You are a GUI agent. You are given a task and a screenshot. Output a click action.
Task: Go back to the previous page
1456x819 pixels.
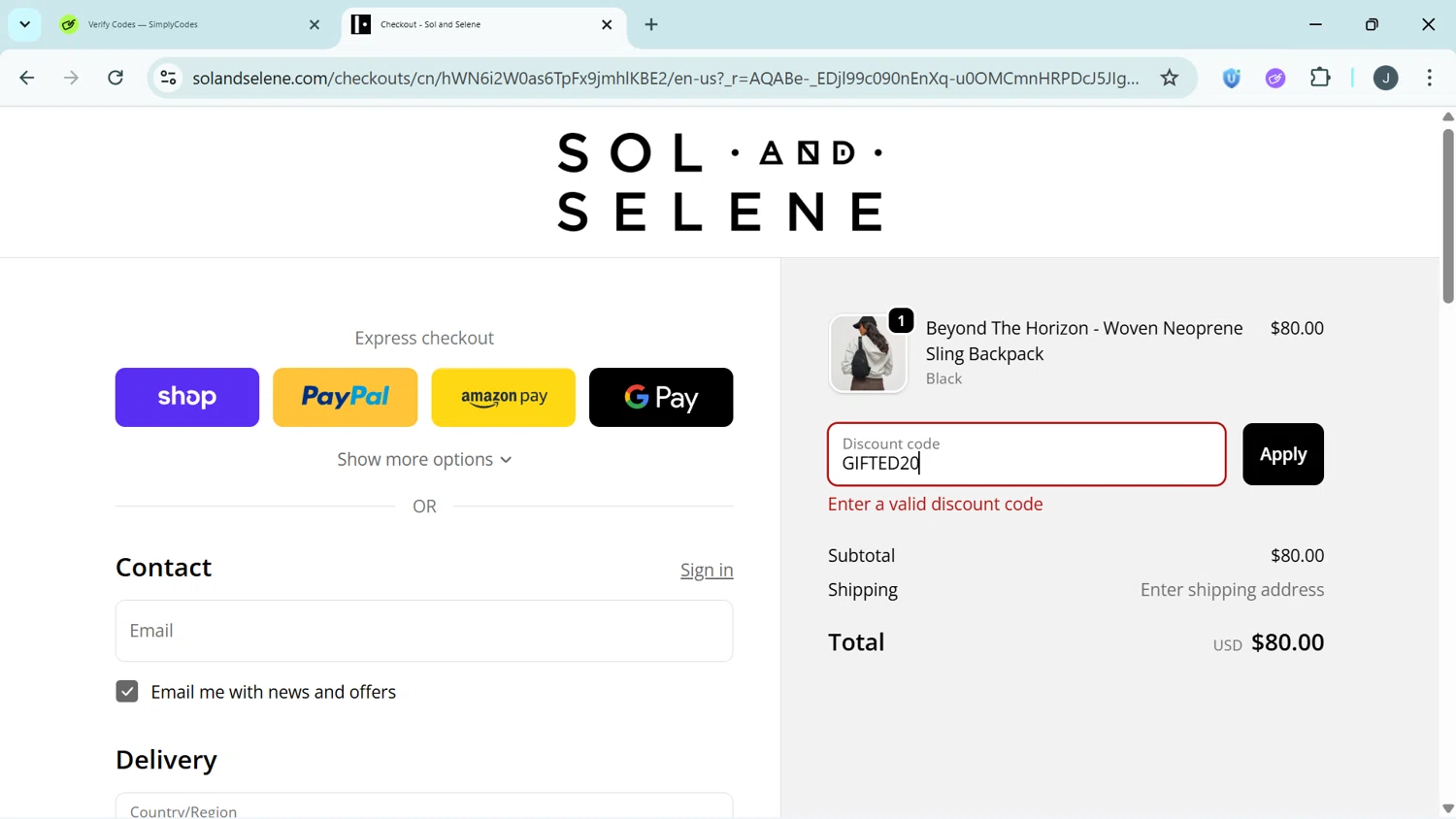26,78
